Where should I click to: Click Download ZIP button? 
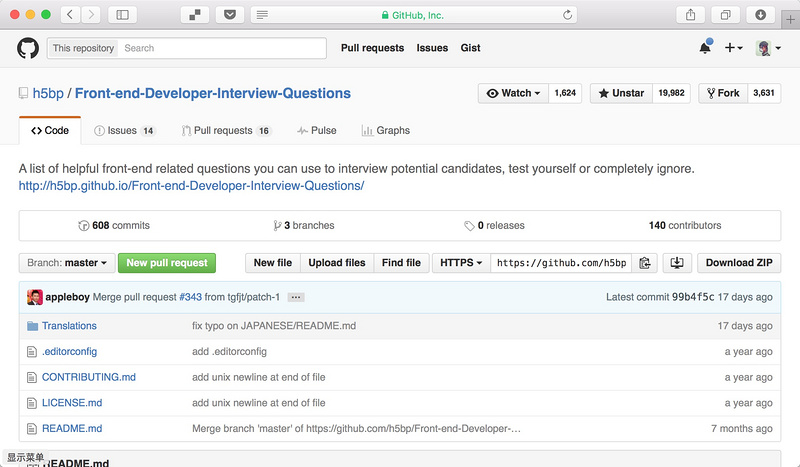739,263
